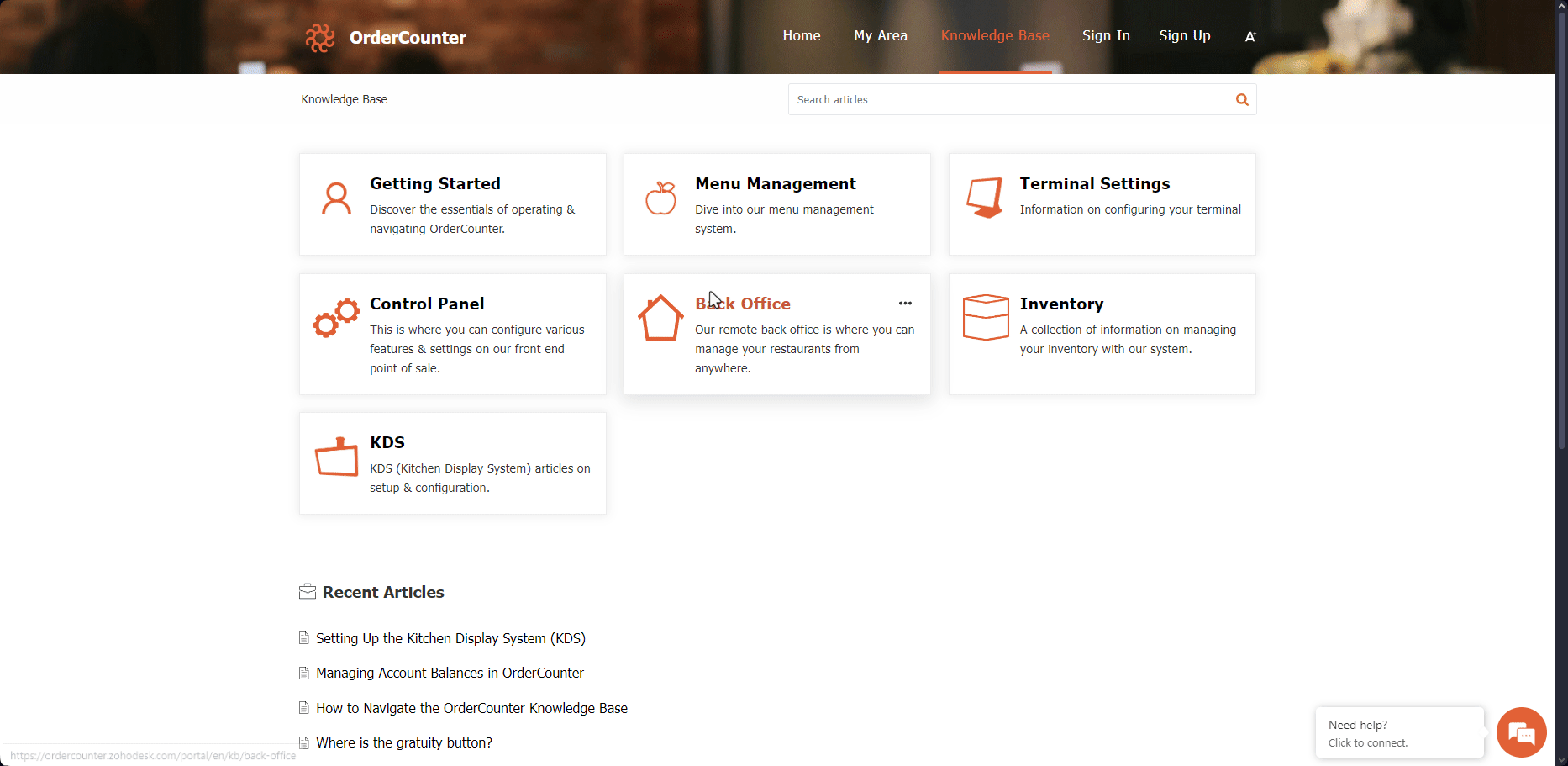
Task: Click the Terminal Settings monitor icon
Action: [986, 198]
